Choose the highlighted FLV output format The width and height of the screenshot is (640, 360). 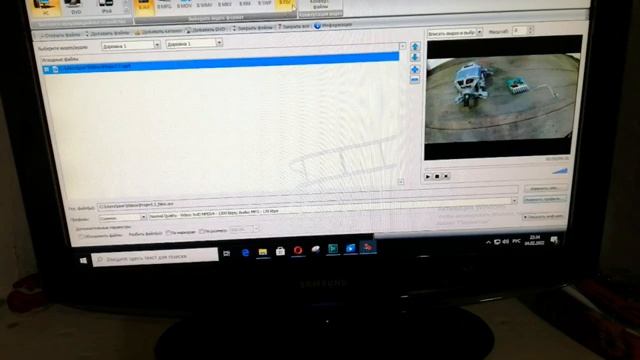pos(285,4)
